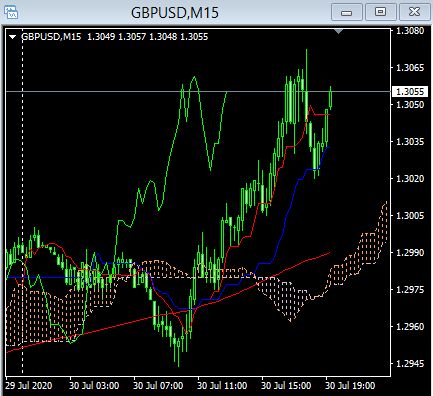Select the 1.3080 price scale label

coord(410,31)
